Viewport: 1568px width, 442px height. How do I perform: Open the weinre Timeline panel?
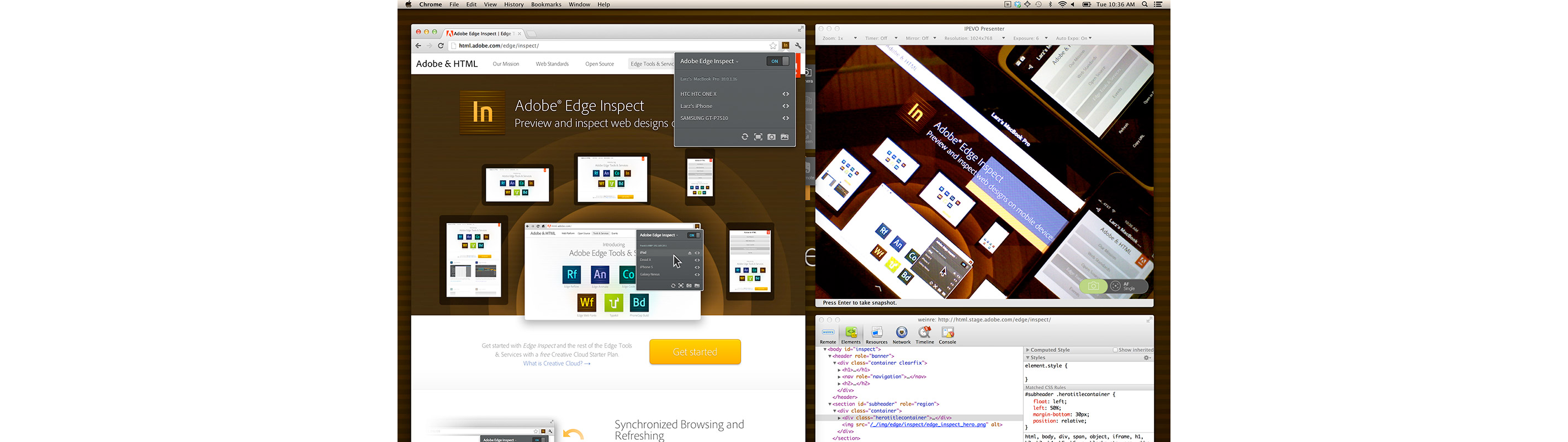tap(925, 335)
